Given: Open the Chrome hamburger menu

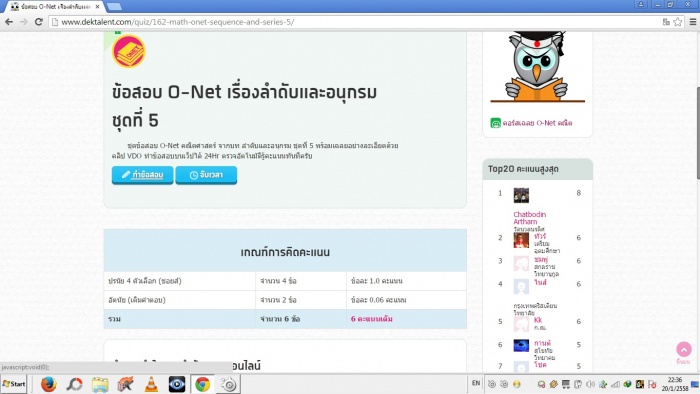Looking at the screenshot, I should (693, 22).
